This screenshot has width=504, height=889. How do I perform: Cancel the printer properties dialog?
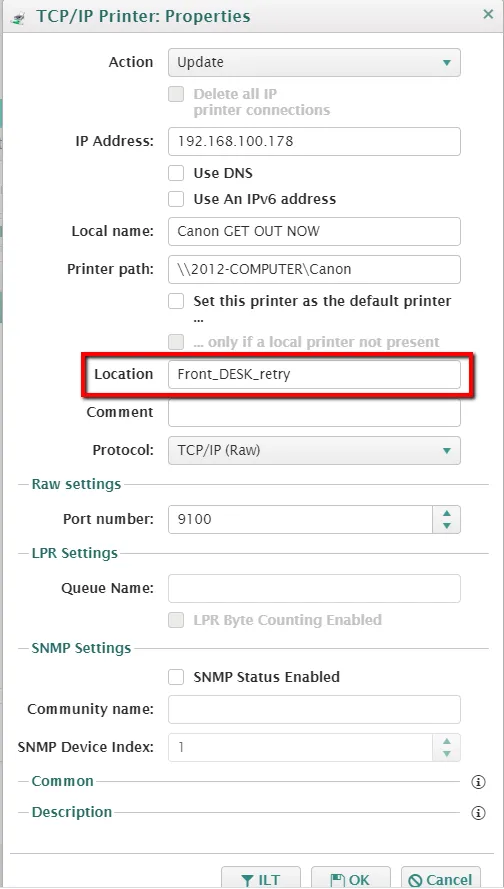pyautogui.click(x=441, y=878)
